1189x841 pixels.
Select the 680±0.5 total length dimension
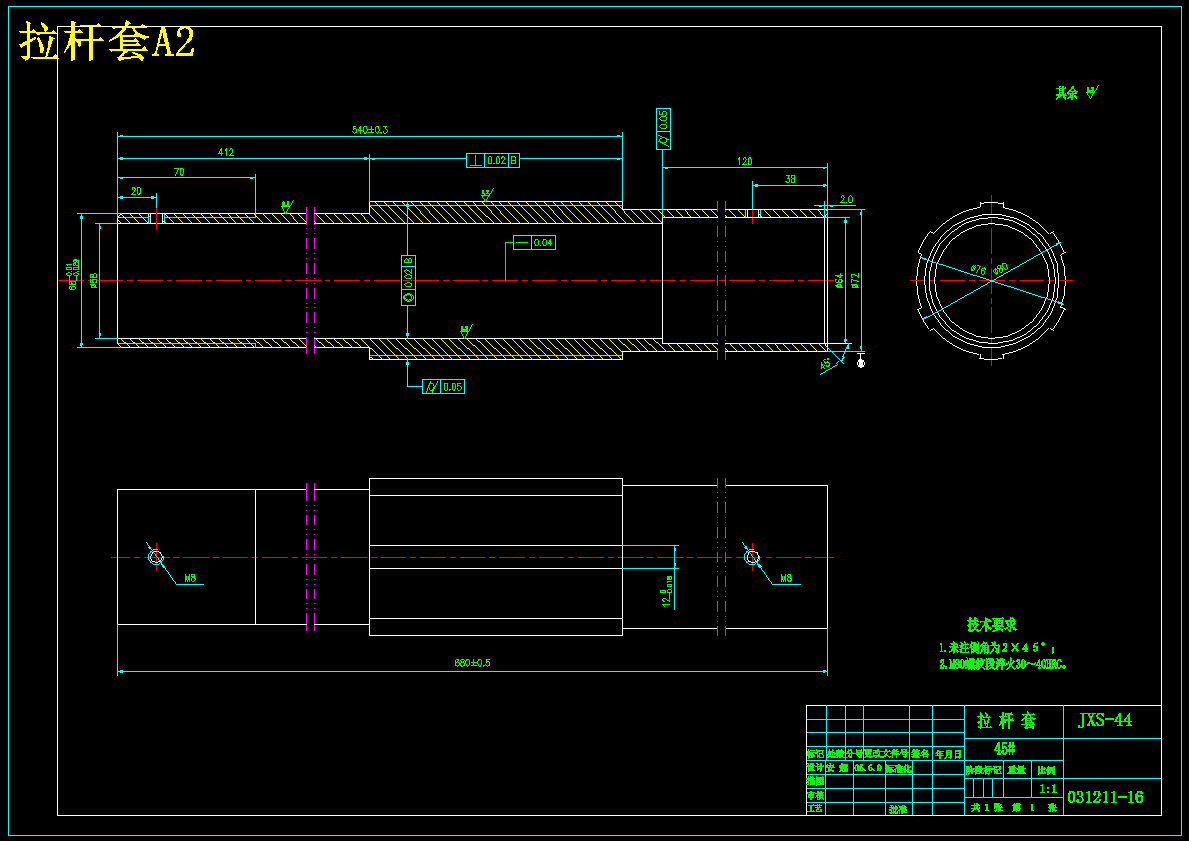pos(472,663)
